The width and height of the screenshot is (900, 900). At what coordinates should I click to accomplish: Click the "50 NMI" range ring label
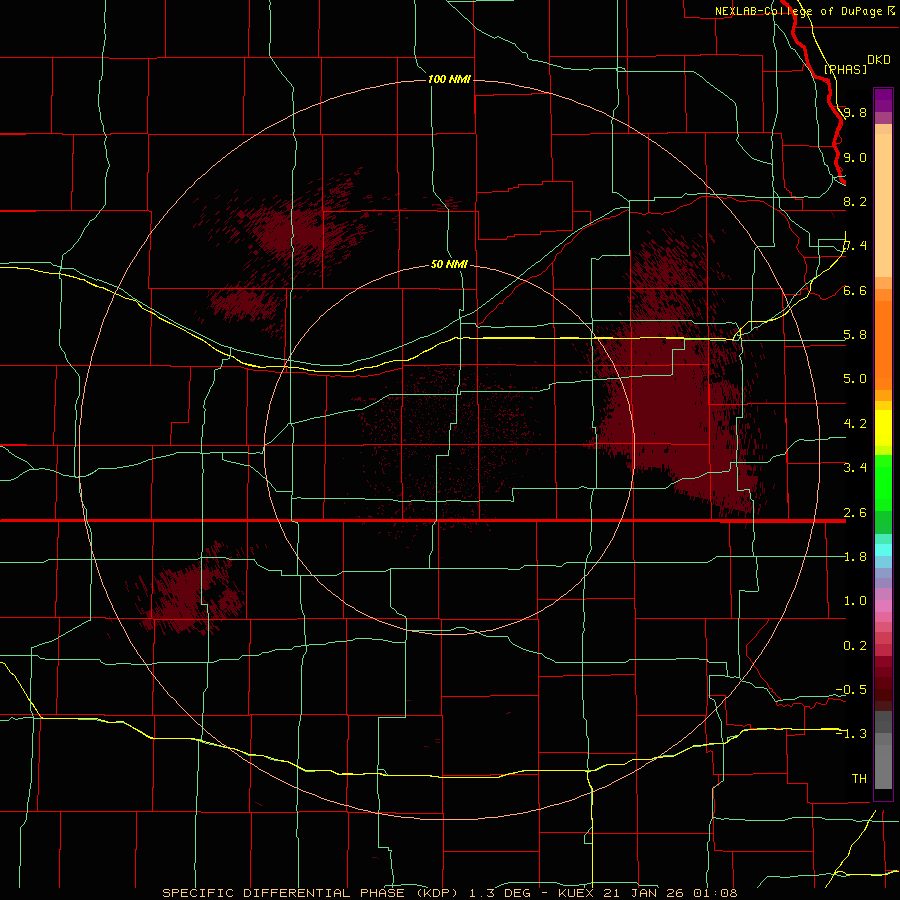click(449, 264)
